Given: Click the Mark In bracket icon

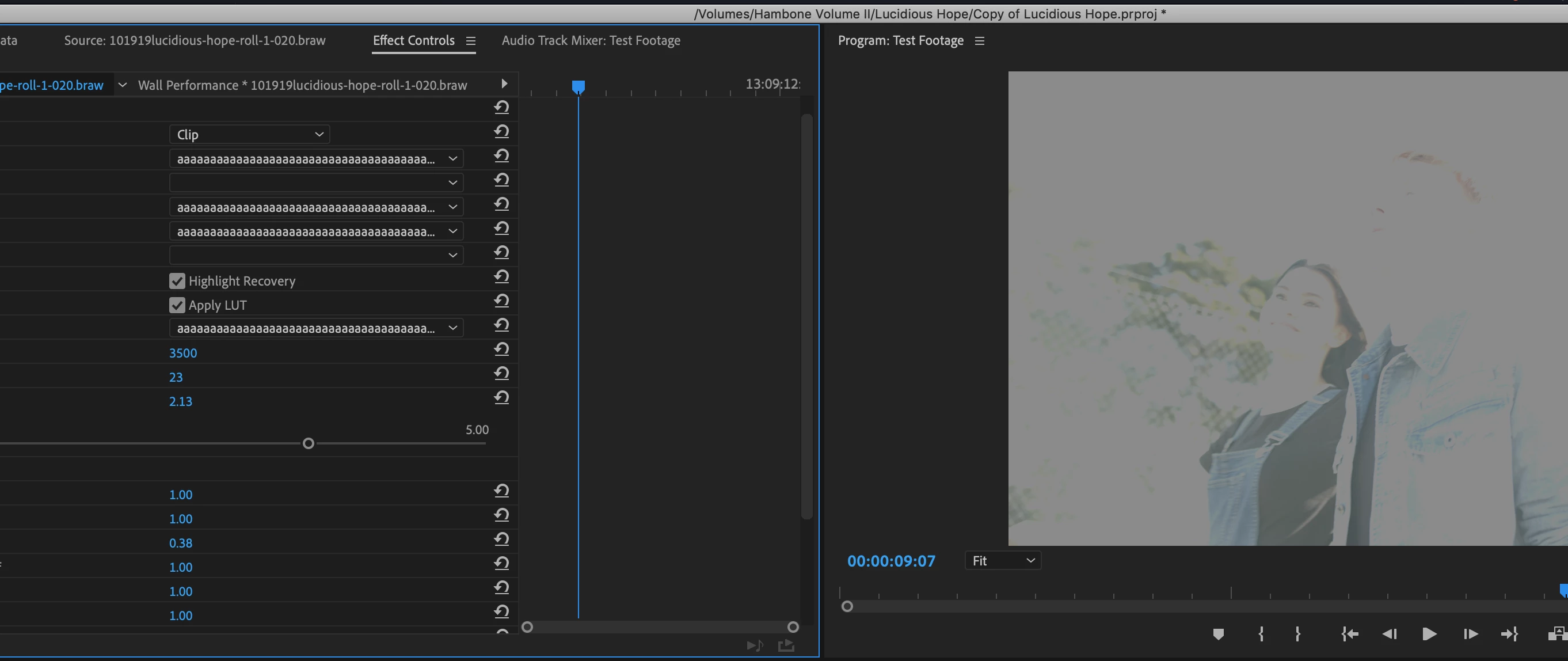Looking at the screenshot, I should pyautogui.click(x=1261, y=634).
